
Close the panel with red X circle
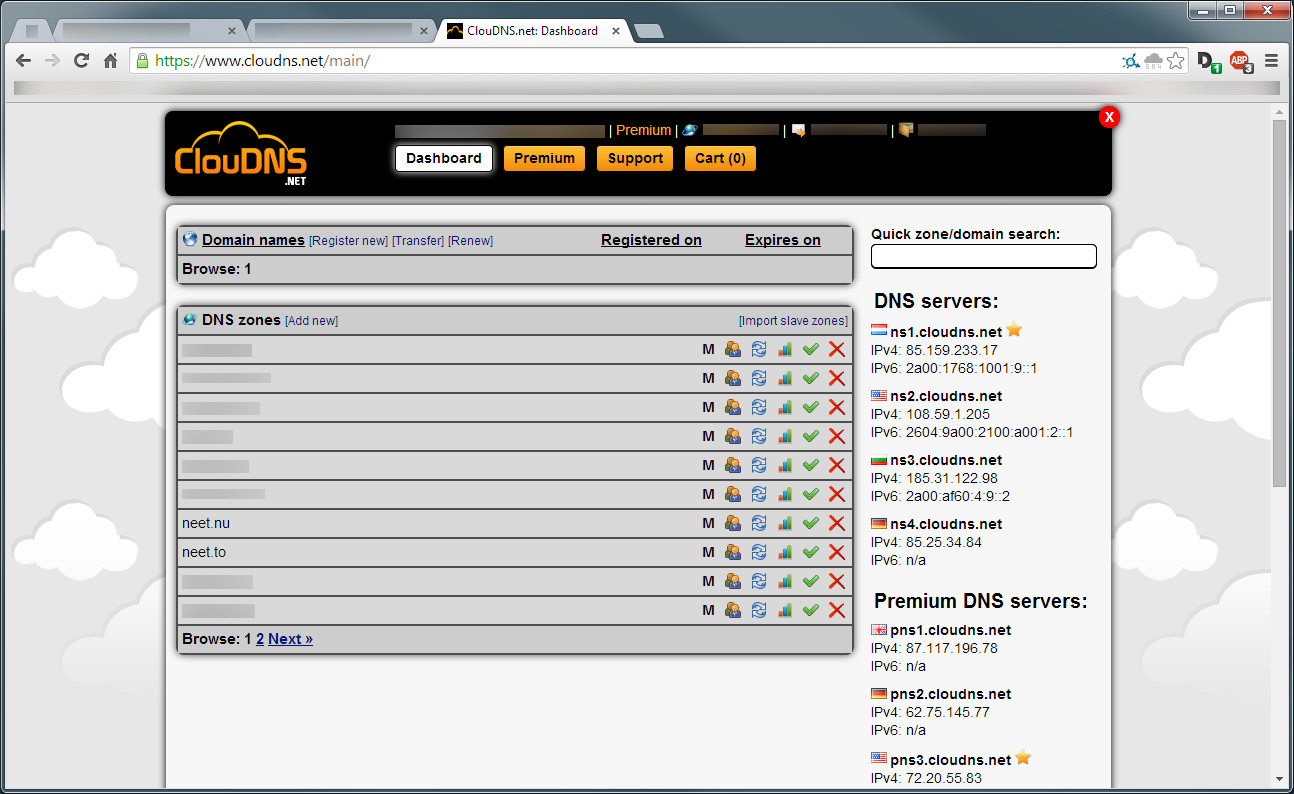pos(1108,117)
